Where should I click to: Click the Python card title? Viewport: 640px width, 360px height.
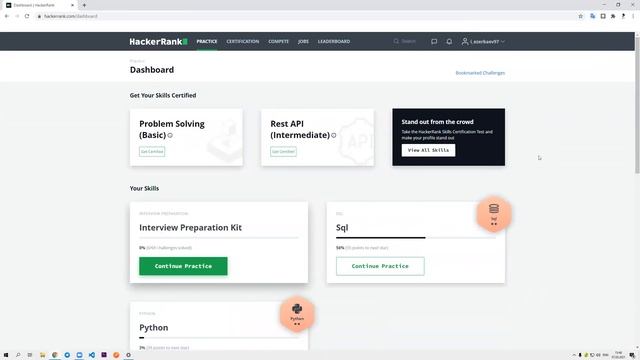coord(153,327)
